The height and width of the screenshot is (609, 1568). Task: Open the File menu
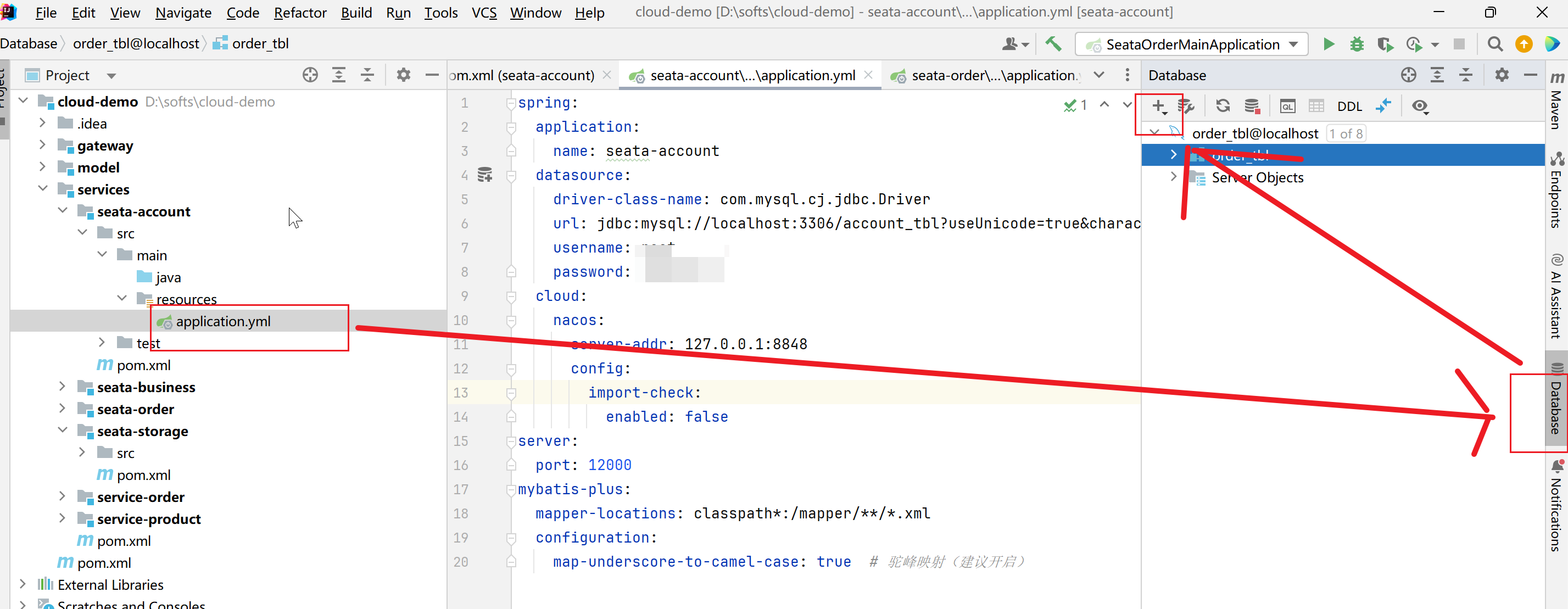coord(46,12)
